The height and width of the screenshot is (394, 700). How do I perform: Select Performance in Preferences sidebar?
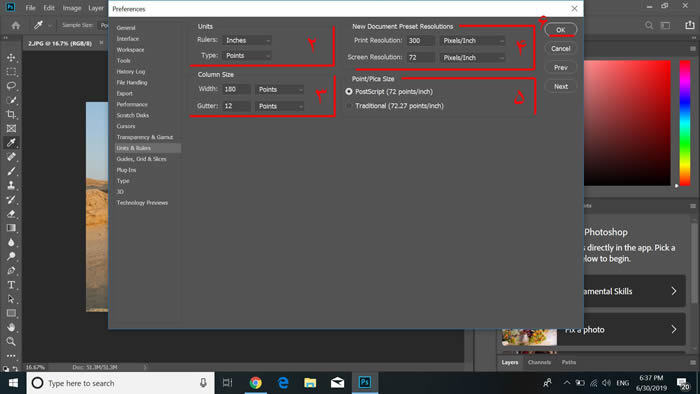point(132,104)
